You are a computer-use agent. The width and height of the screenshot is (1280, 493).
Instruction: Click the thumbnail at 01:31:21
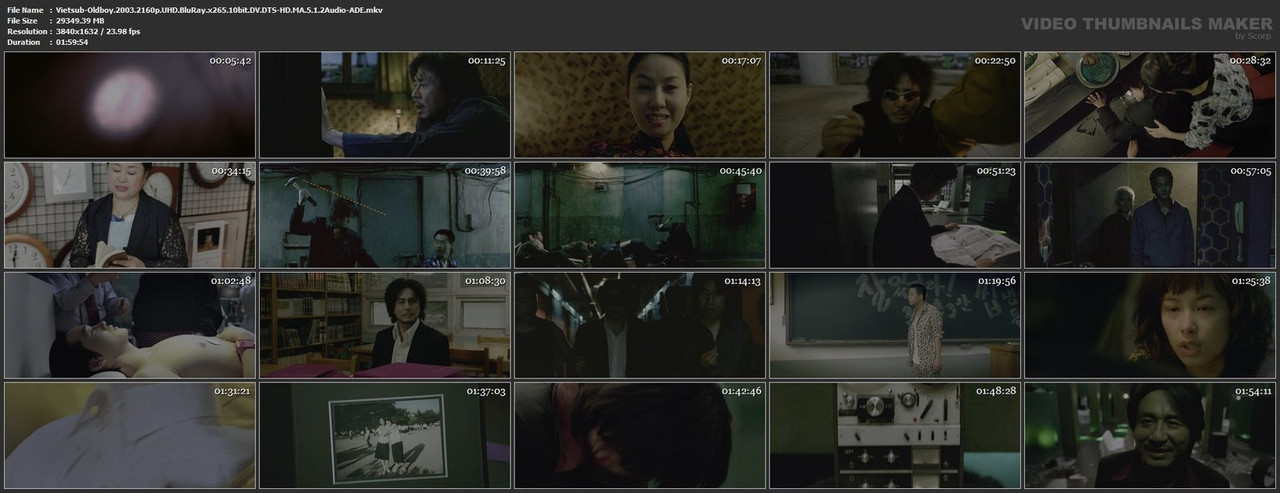[129, 434]
